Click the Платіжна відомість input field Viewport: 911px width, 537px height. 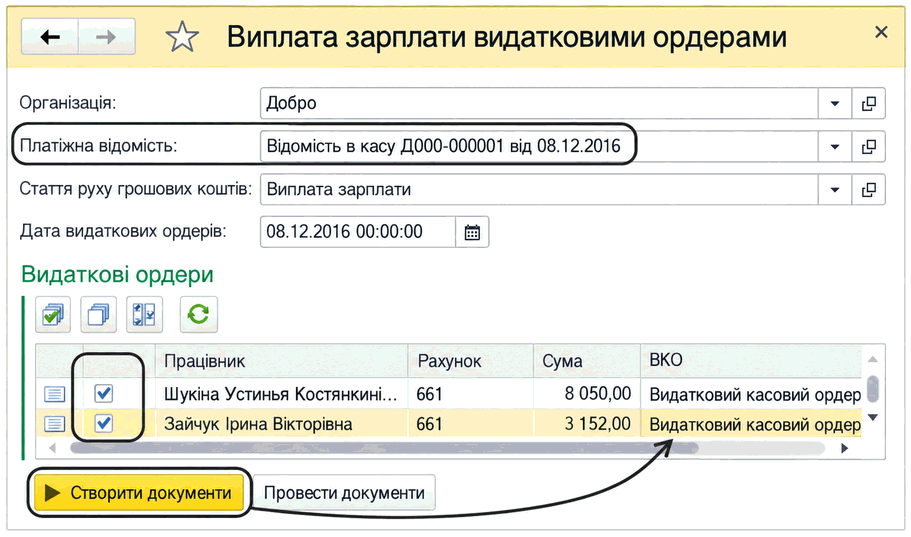(539, 146)
